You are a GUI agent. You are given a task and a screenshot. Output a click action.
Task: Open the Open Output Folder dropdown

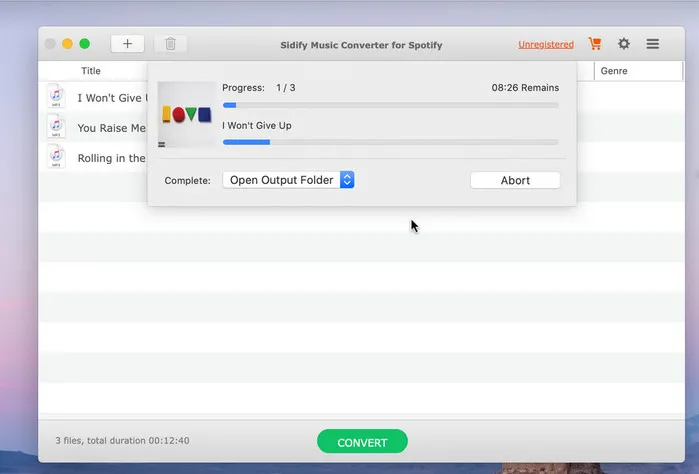[288, 180]
